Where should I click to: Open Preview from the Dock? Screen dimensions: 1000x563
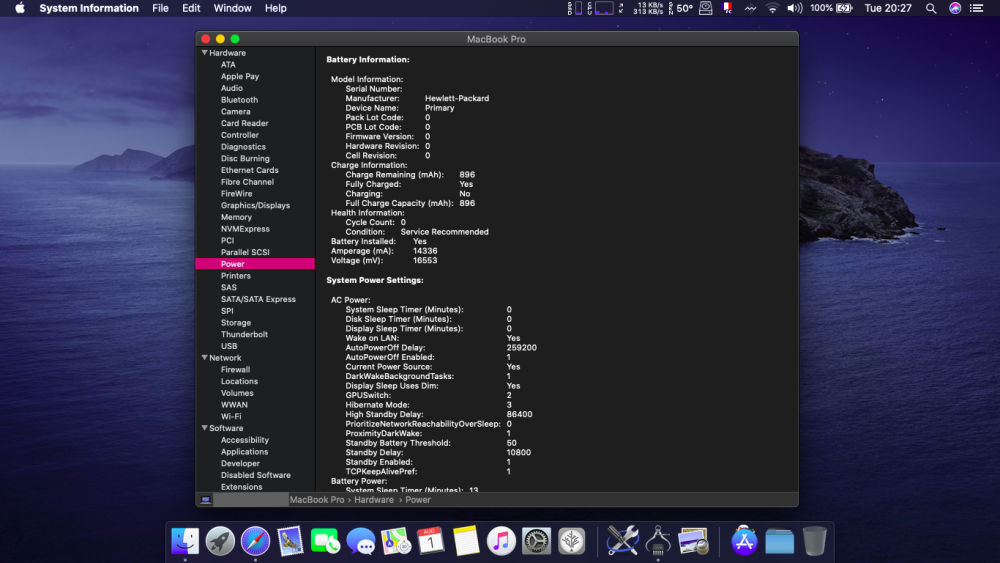pos(693,541)
